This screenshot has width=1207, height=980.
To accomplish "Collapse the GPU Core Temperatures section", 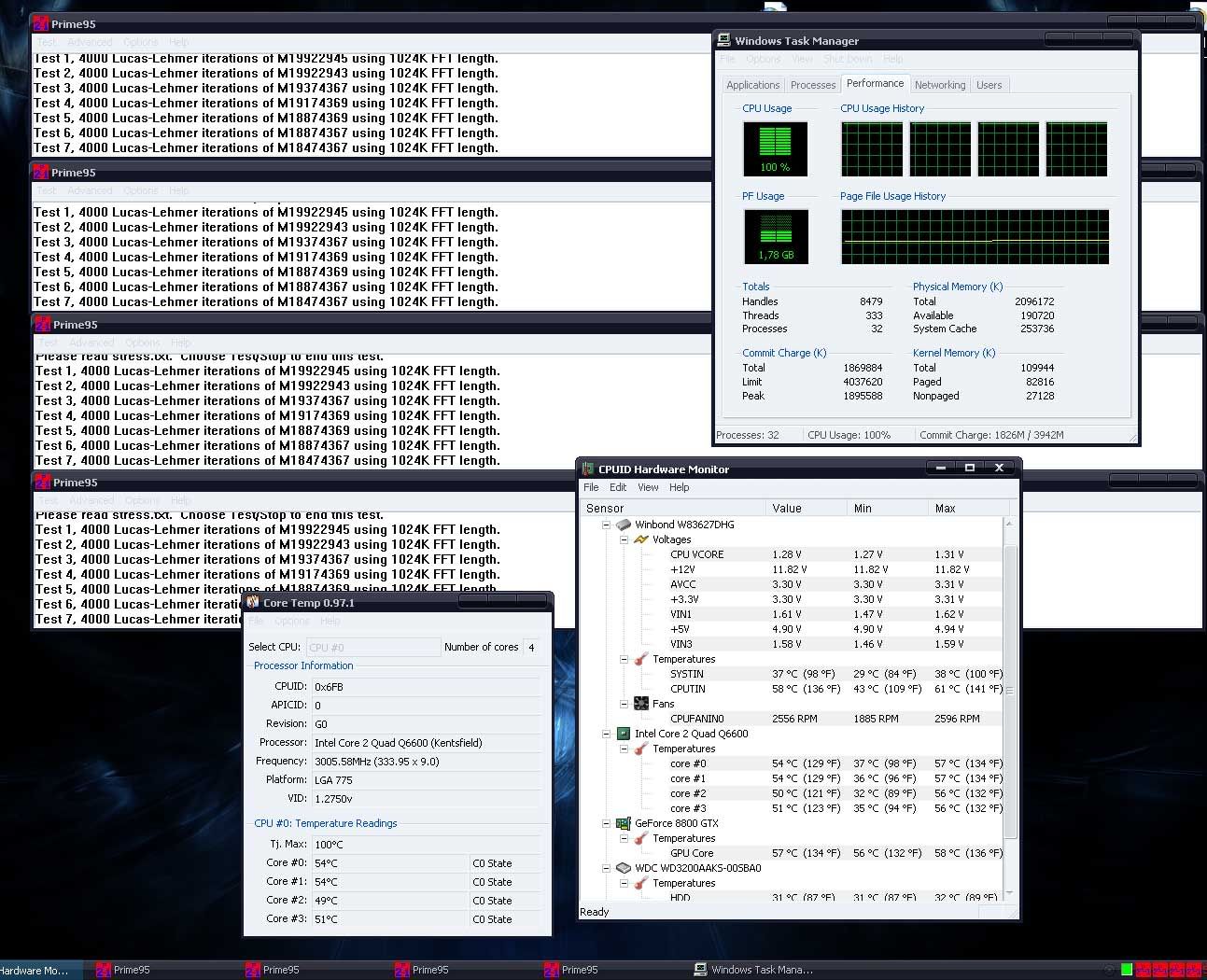I will (624, 838).
